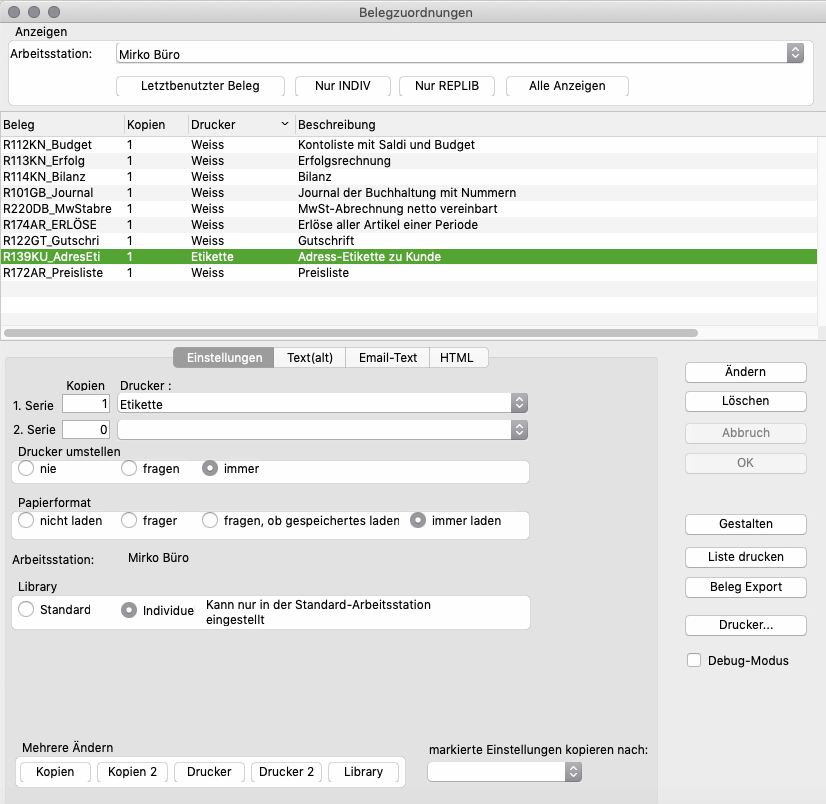Choose 'nicht laden' for Papierformat

(26, 521)
